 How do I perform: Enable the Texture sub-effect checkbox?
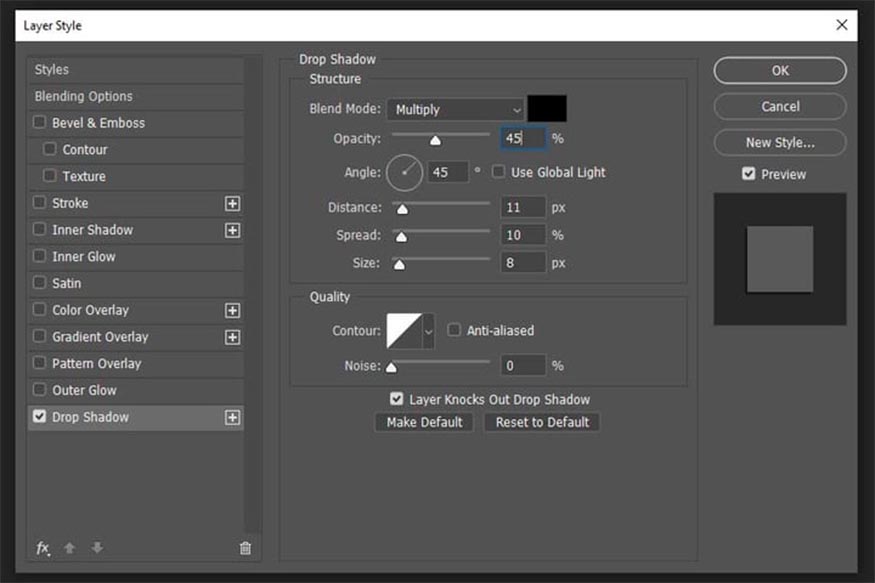(x=50, y=176)
